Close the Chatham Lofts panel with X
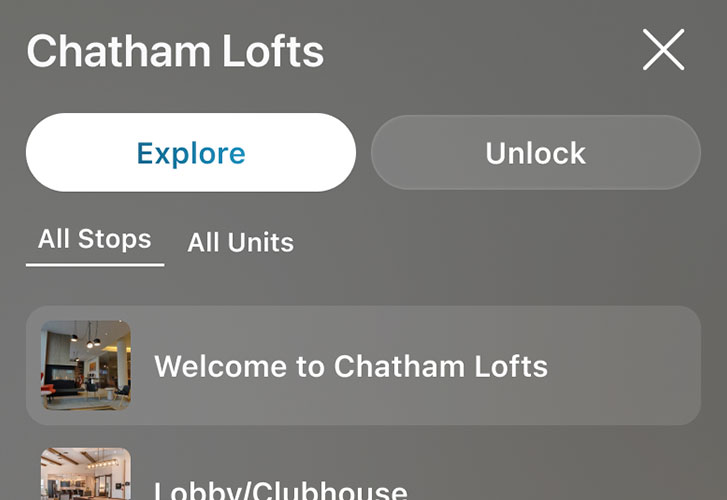727x500 pixels. pyautogui.click(x=663, y=50)
